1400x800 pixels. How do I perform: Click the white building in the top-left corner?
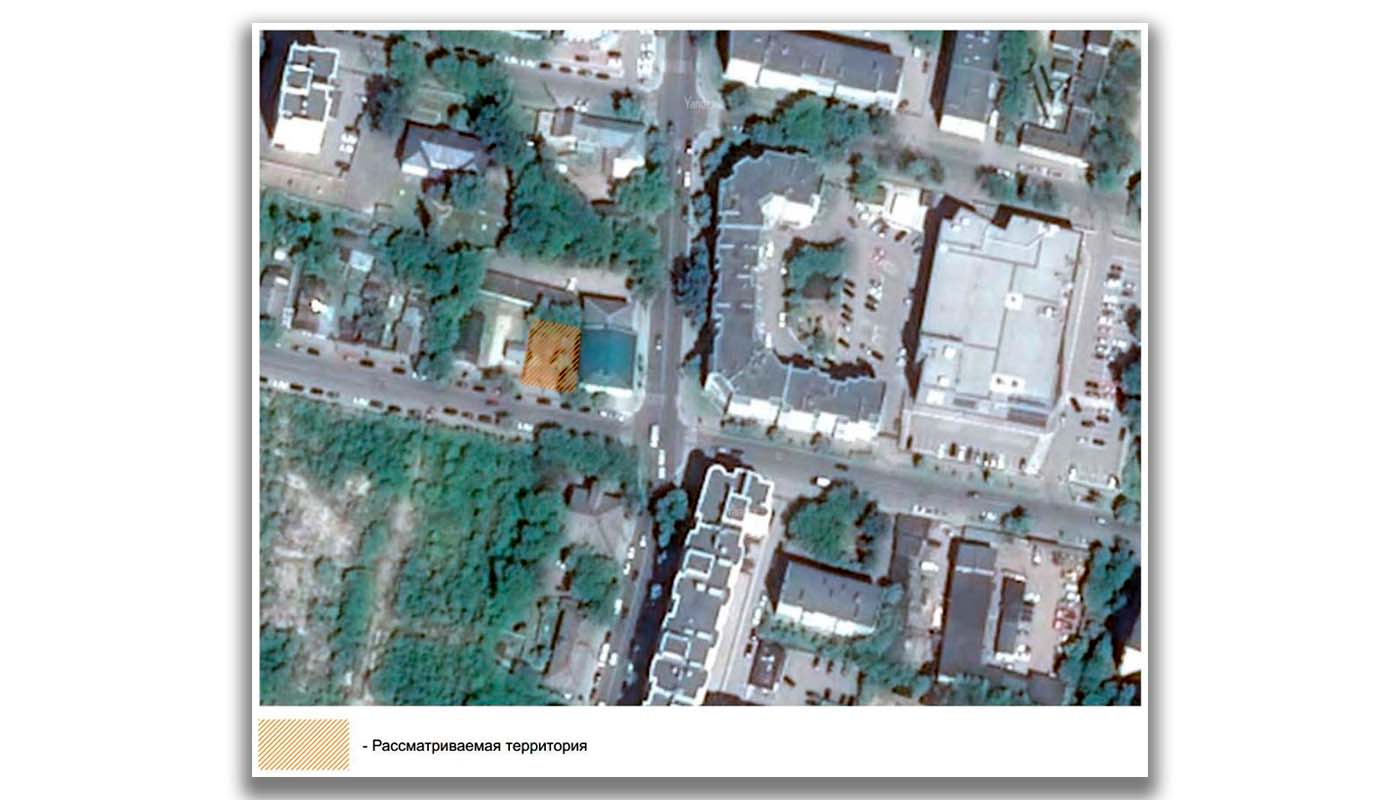click(x=305, y=97)
